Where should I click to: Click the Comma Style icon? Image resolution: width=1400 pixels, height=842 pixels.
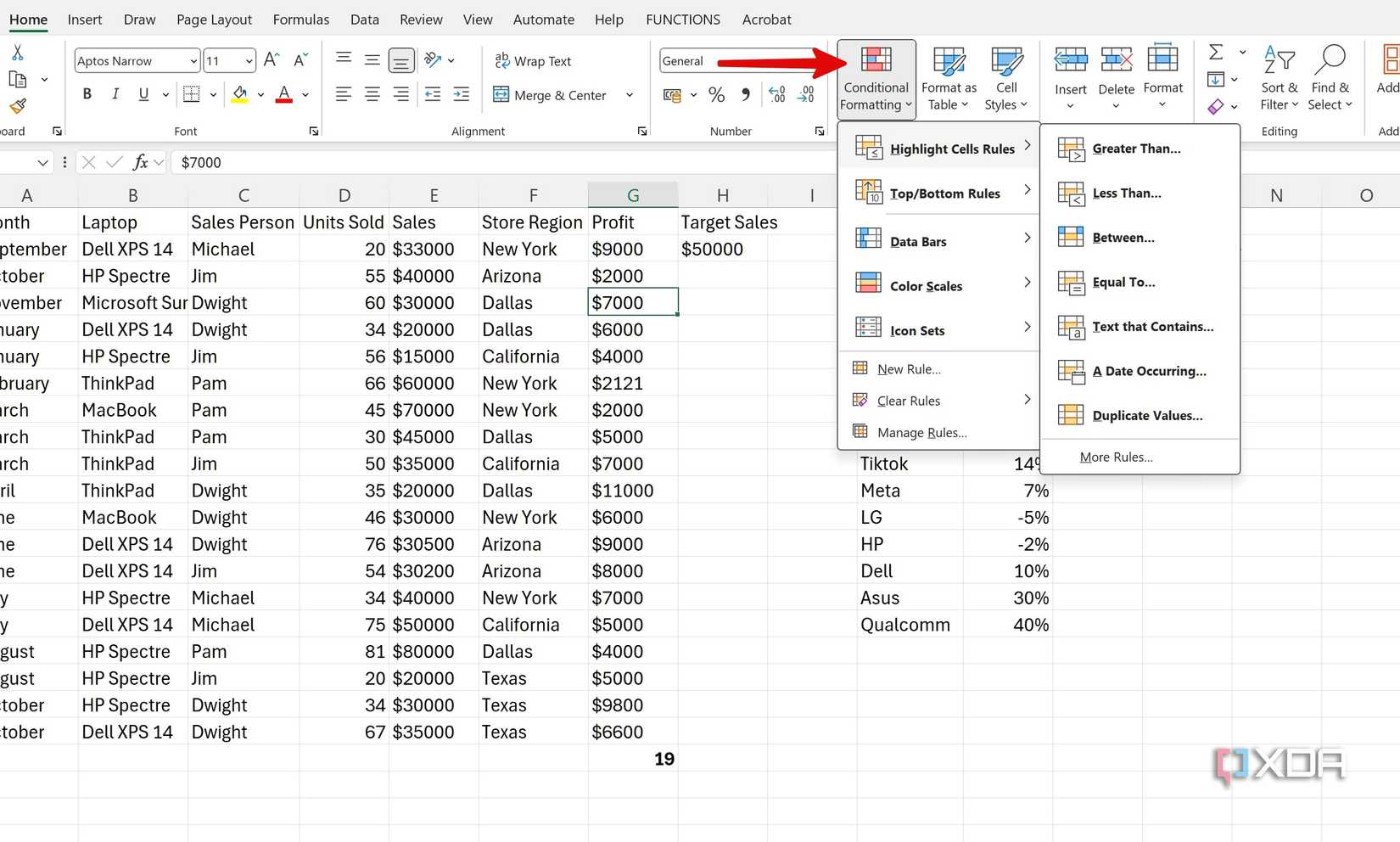745,94
